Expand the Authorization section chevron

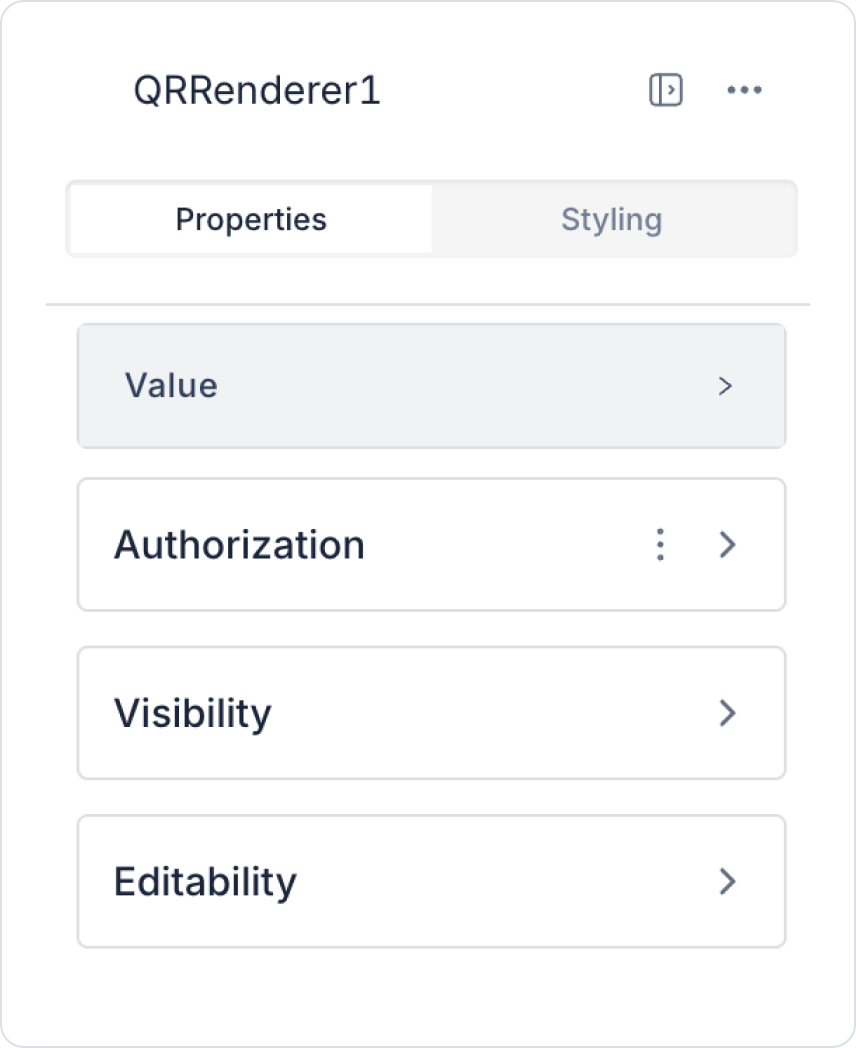point(728,545)
